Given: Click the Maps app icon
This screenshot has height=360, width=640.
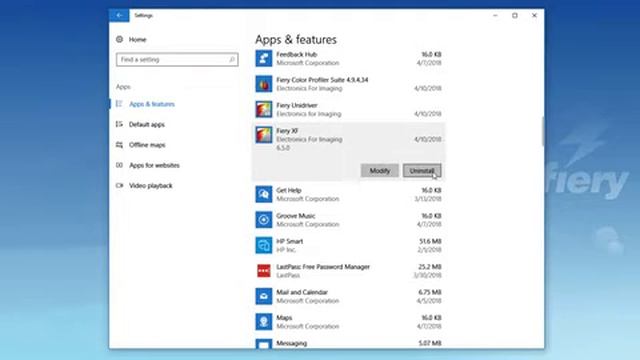Looking at the screenshot, I should point(264,322).
